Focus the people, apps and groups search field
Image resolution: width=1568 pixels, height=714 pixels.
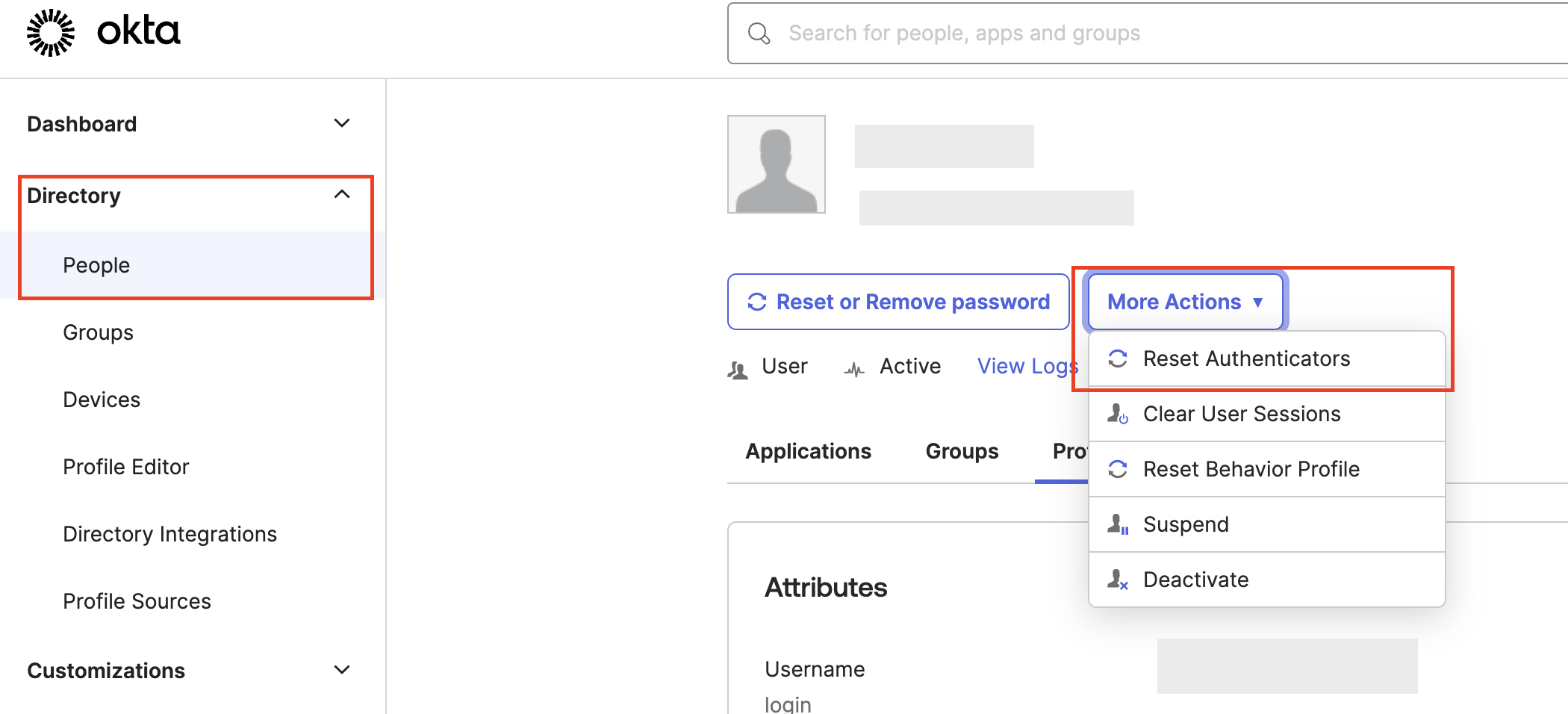coord(1148,34)
